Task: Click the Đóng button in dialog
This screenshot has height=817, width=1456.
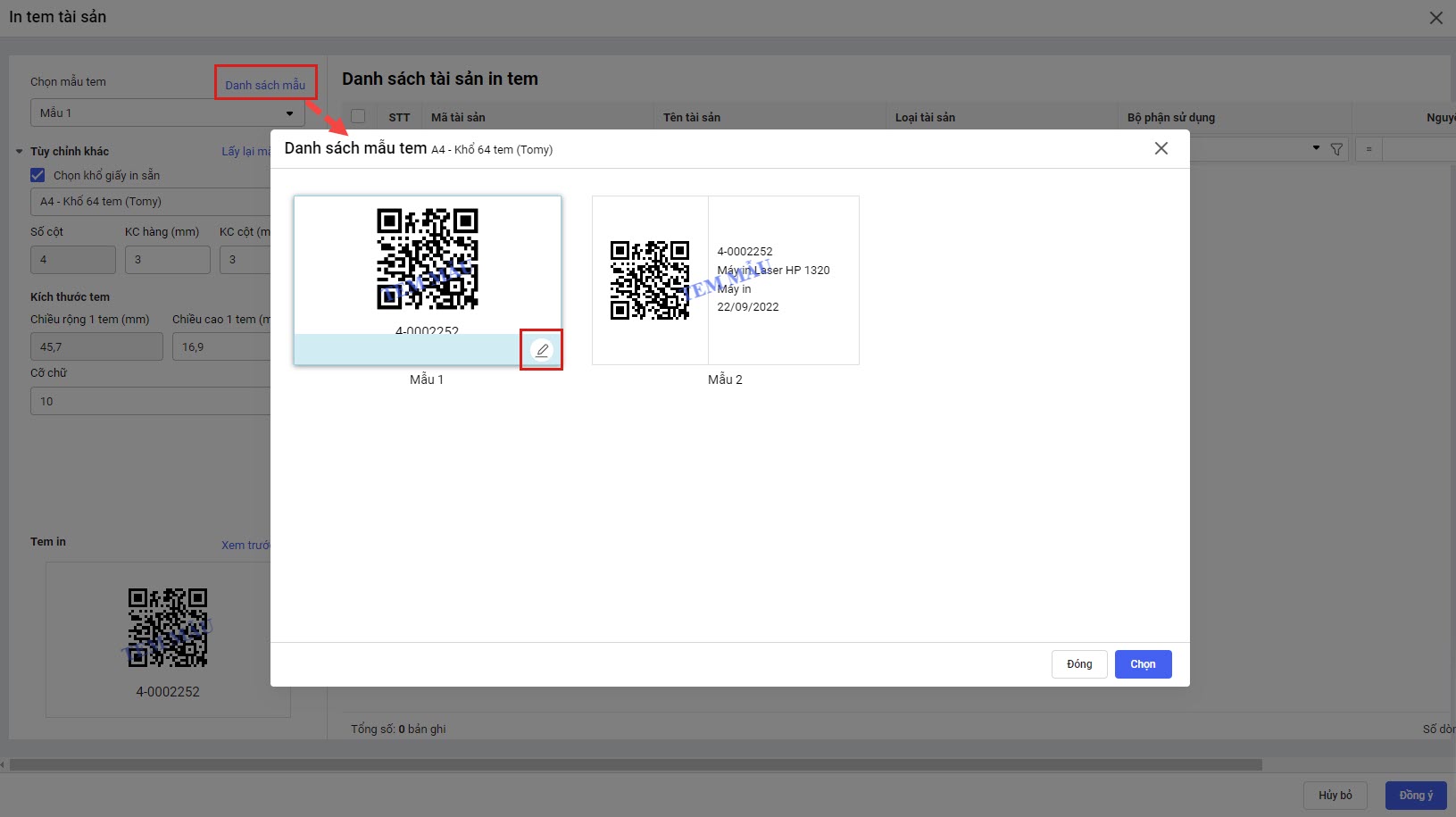Action: coord(1079,664)
